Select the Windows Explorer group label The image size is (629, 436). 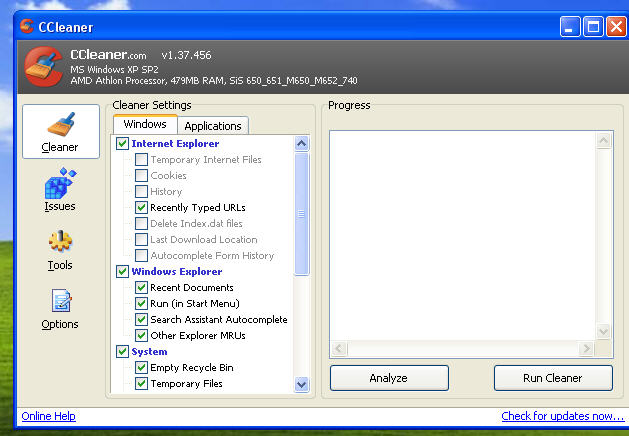177,272
